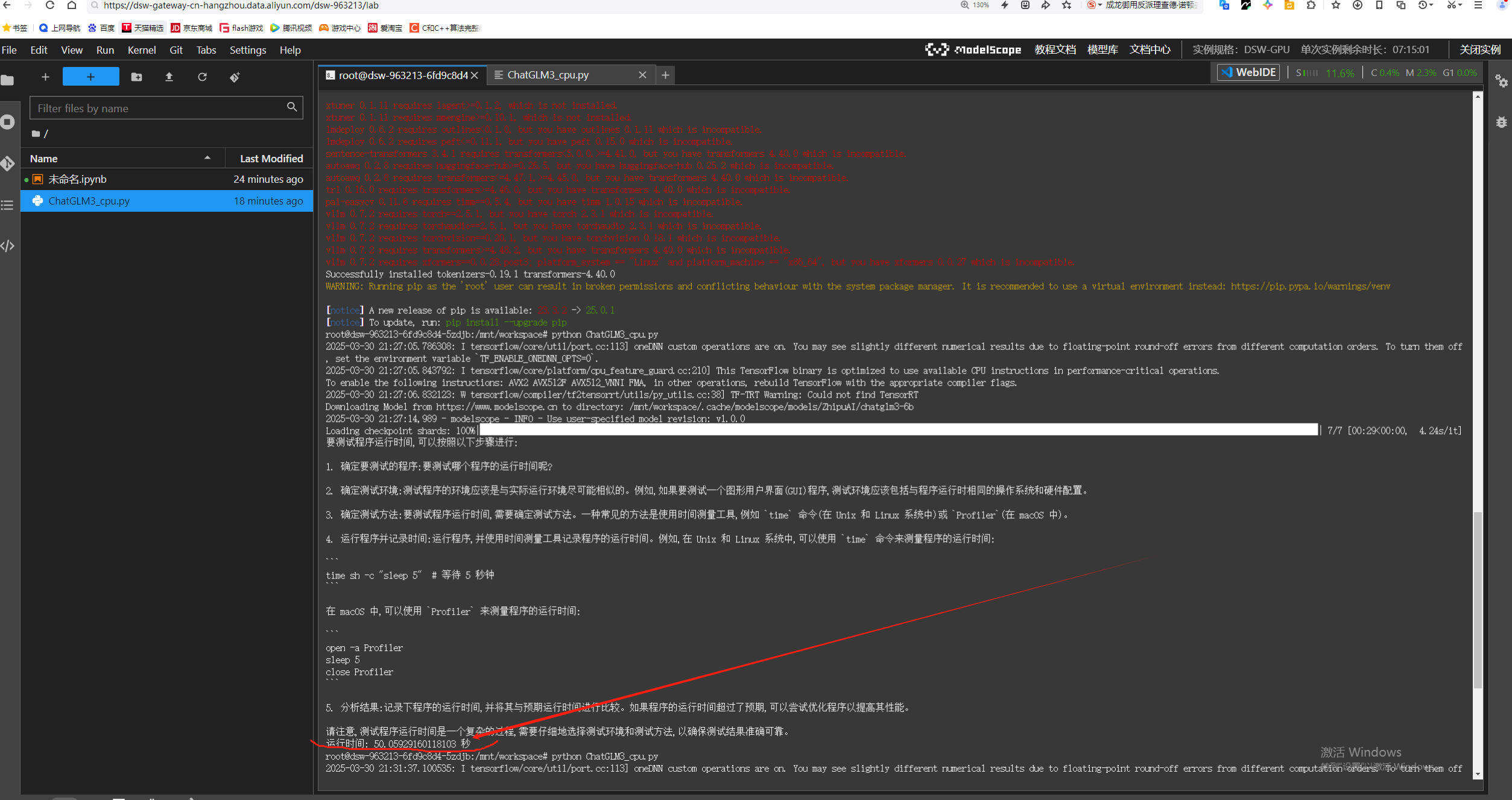Screen dimensions: 1512x800
Task: Open a new tab with the plus button
Action: [665, 75]
